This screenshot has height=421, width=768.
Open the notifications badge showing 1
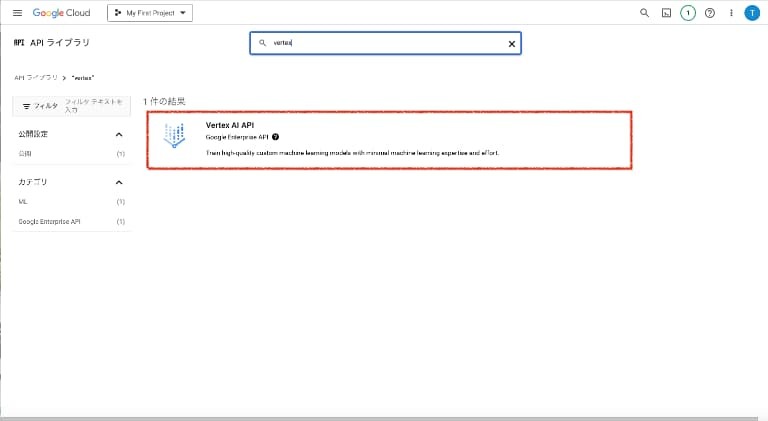688,13
